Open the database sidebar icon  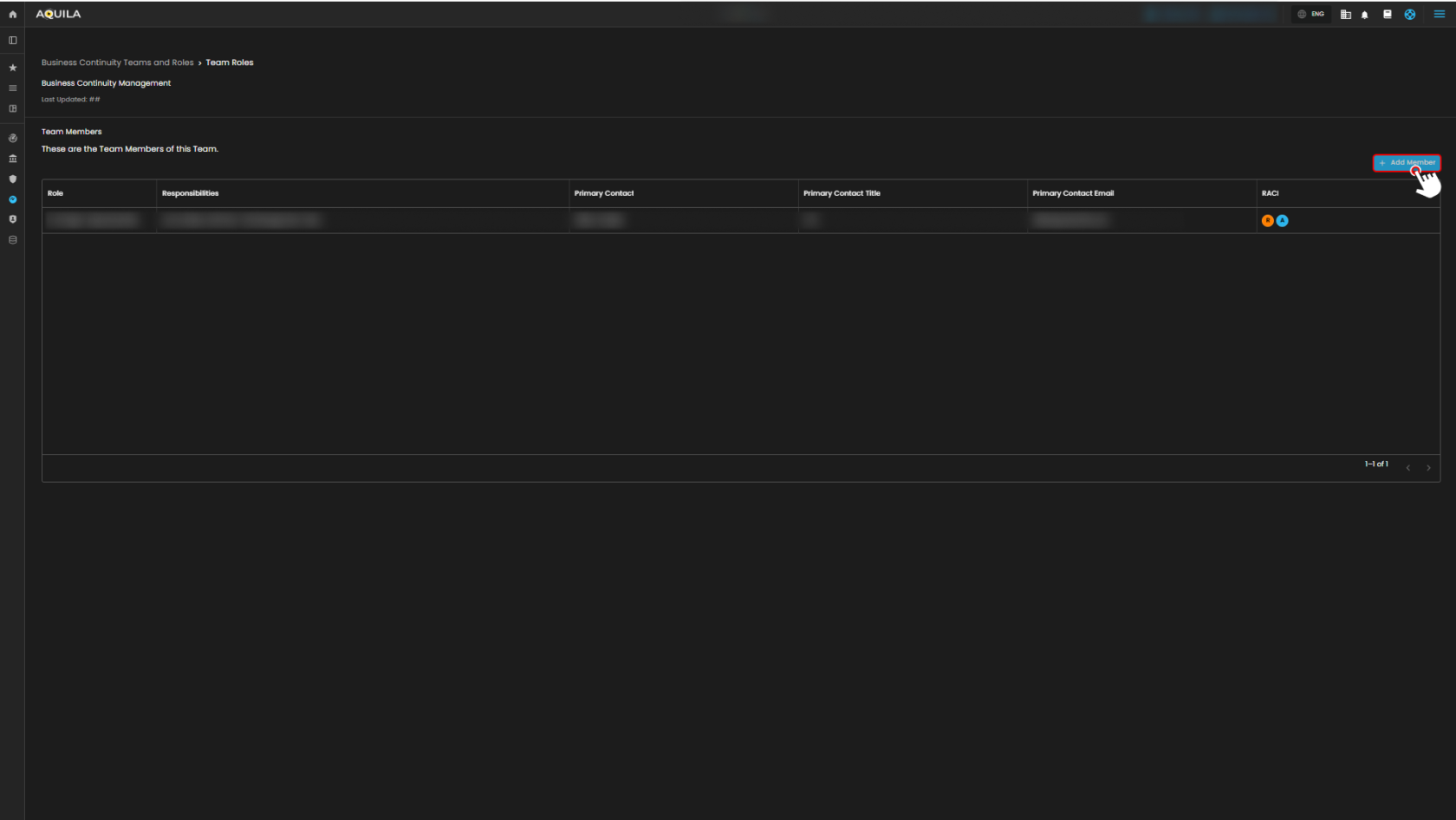pyautogui.click(x=12, y=240)
